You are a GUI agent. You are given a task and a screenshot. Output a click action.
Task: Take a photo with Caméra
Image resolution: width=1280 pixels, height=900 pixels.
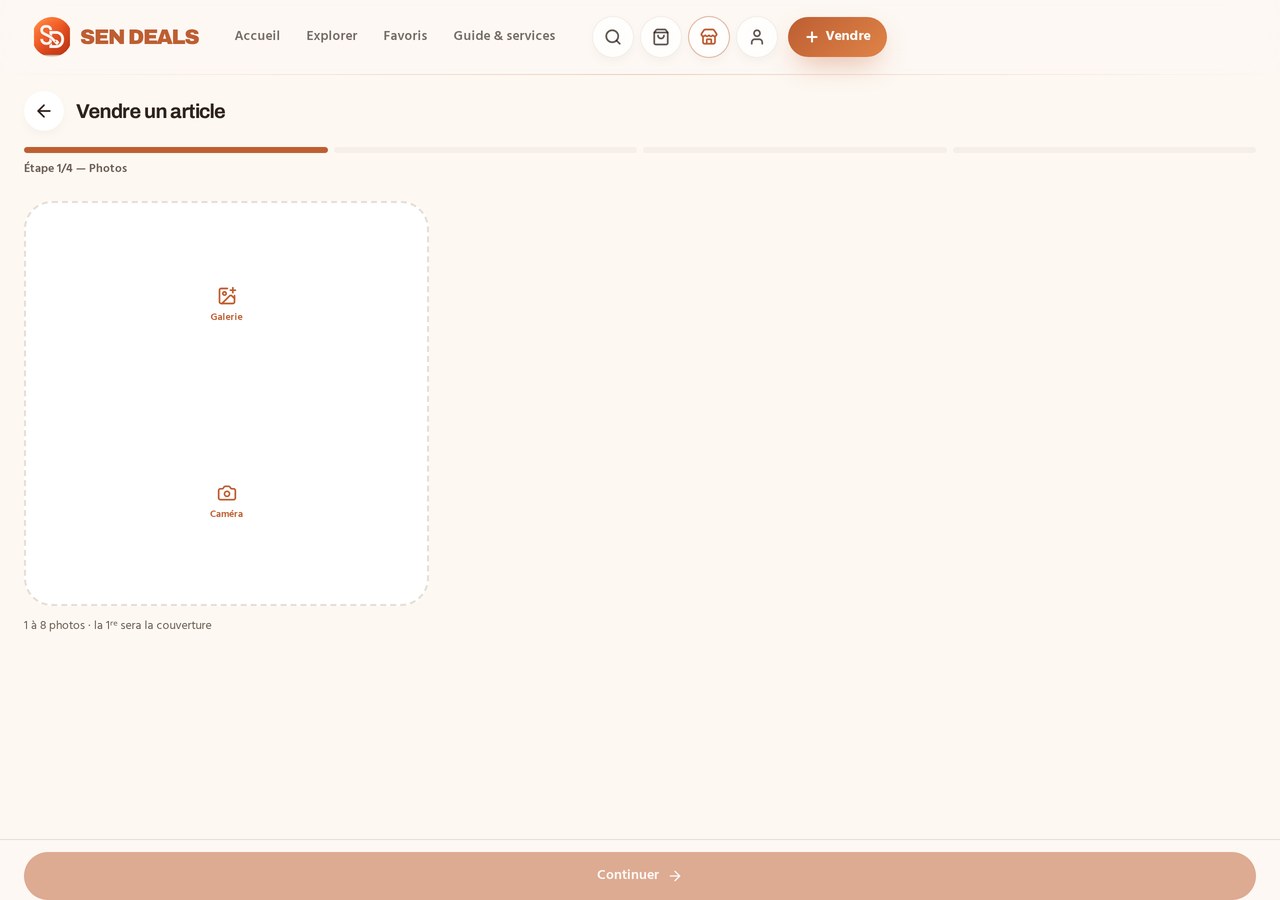[x=226, y=502]
